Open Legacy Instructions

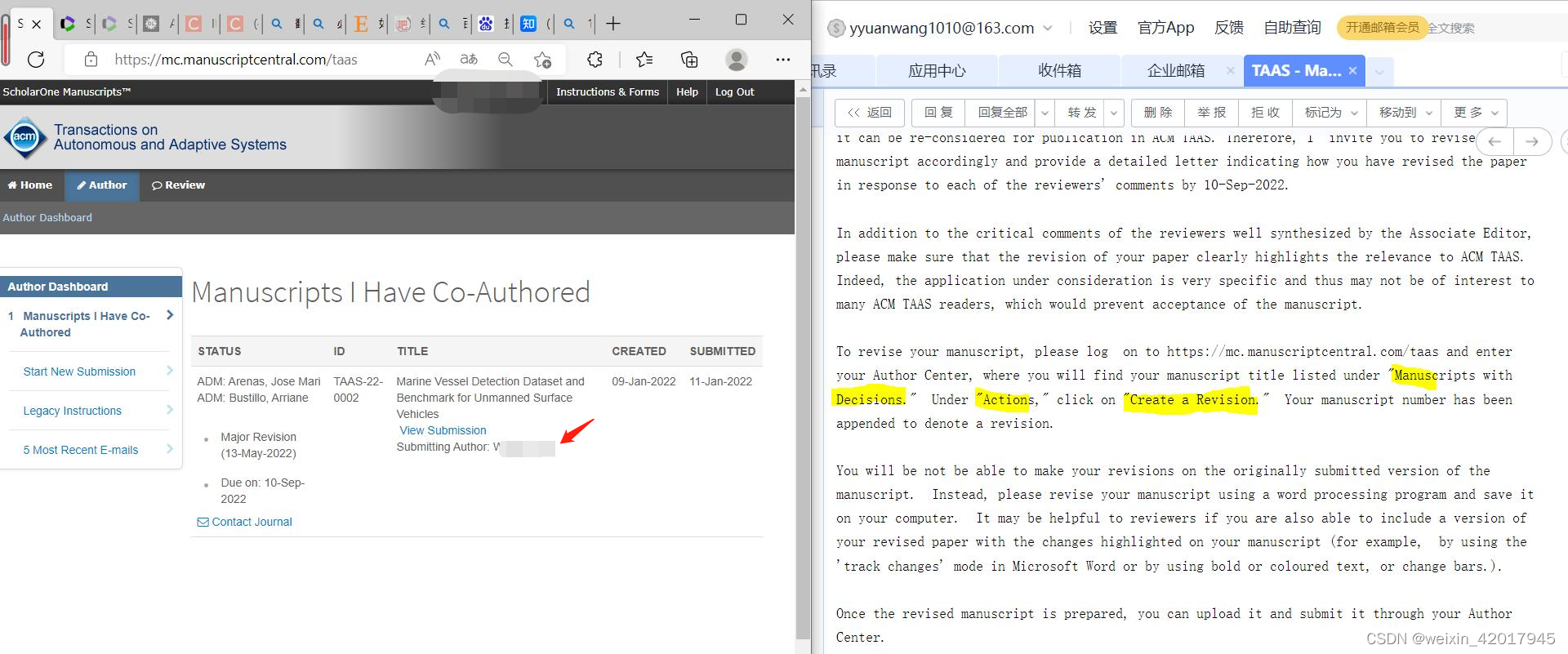point(72,411)
